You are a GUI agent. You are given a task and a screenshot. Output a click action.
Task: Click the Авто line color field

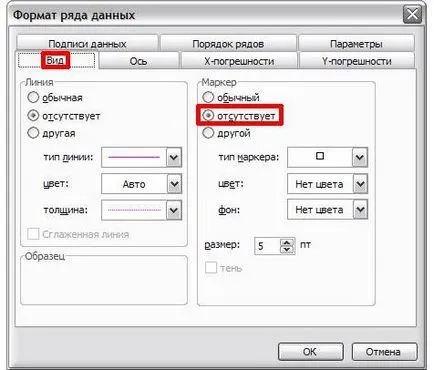click(x=134, y=184)
